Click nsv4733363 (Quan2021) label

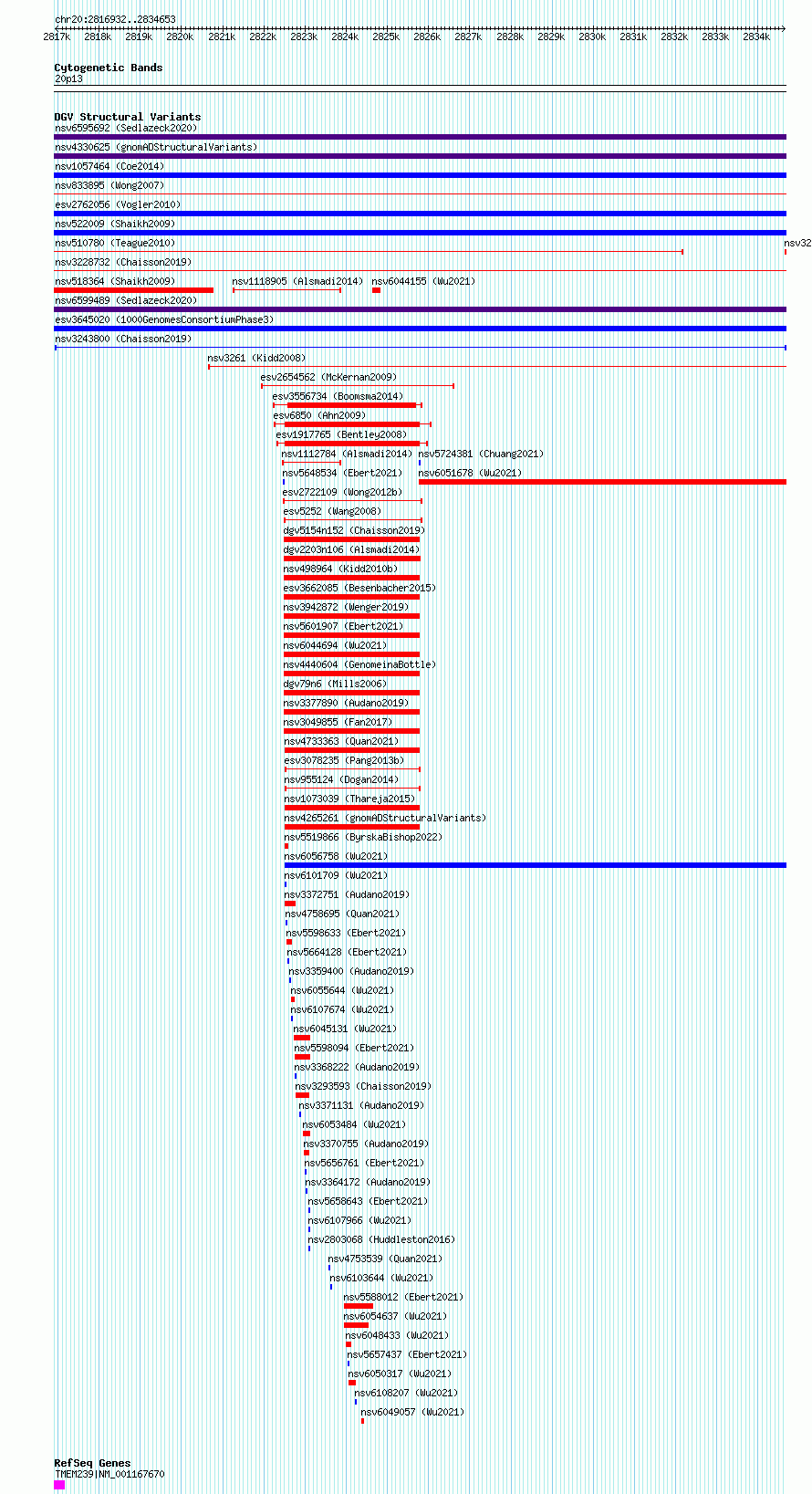click(x=341, y=741)
